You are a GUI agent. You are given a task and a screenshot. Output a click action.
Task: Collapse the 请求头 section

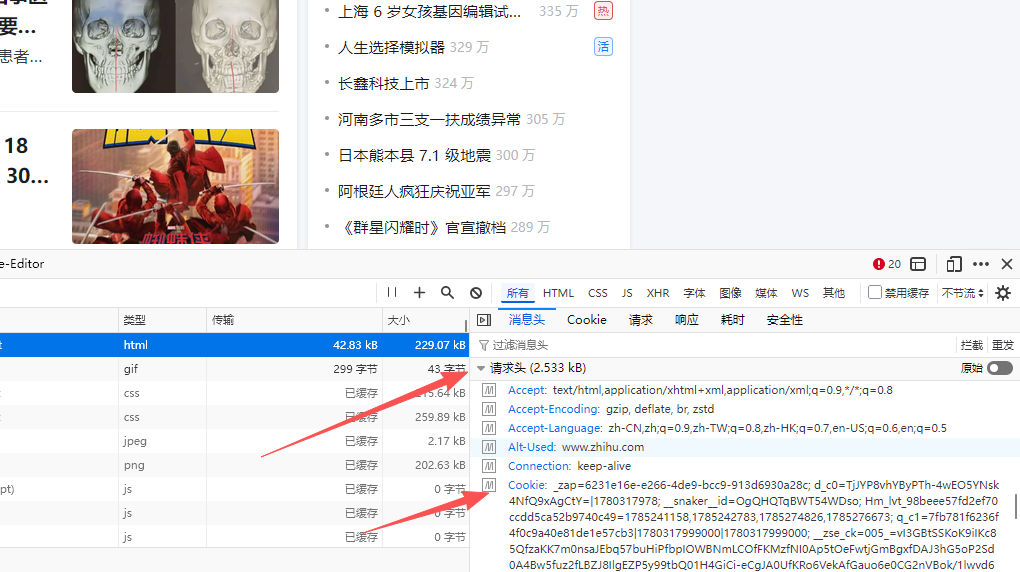481,368
